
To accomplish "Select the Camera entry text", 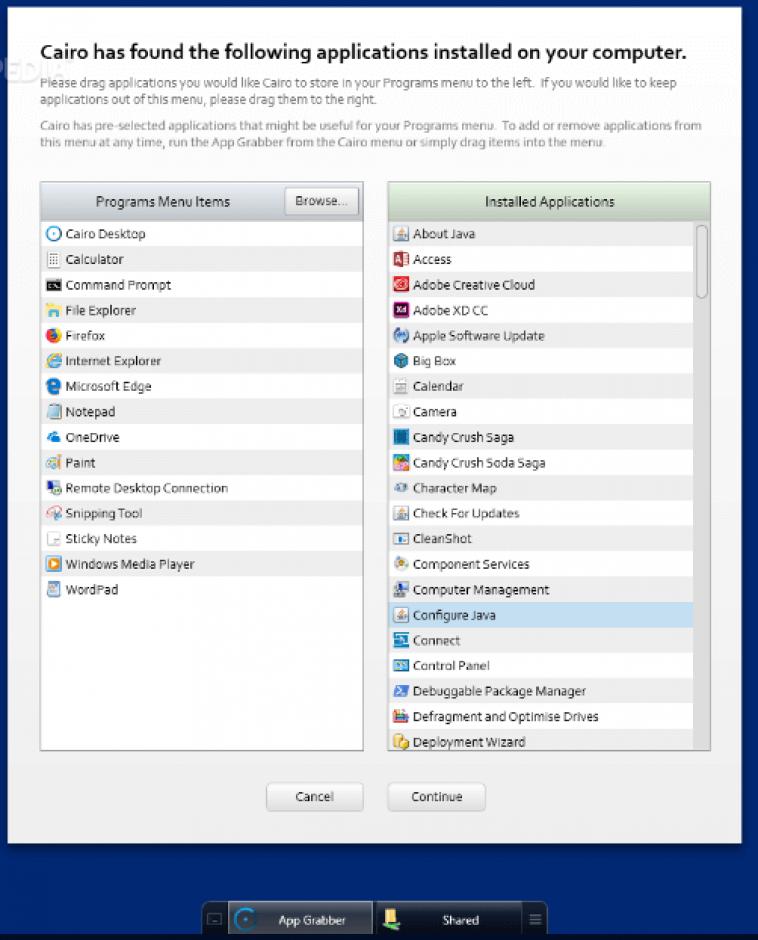I will 435,412.
